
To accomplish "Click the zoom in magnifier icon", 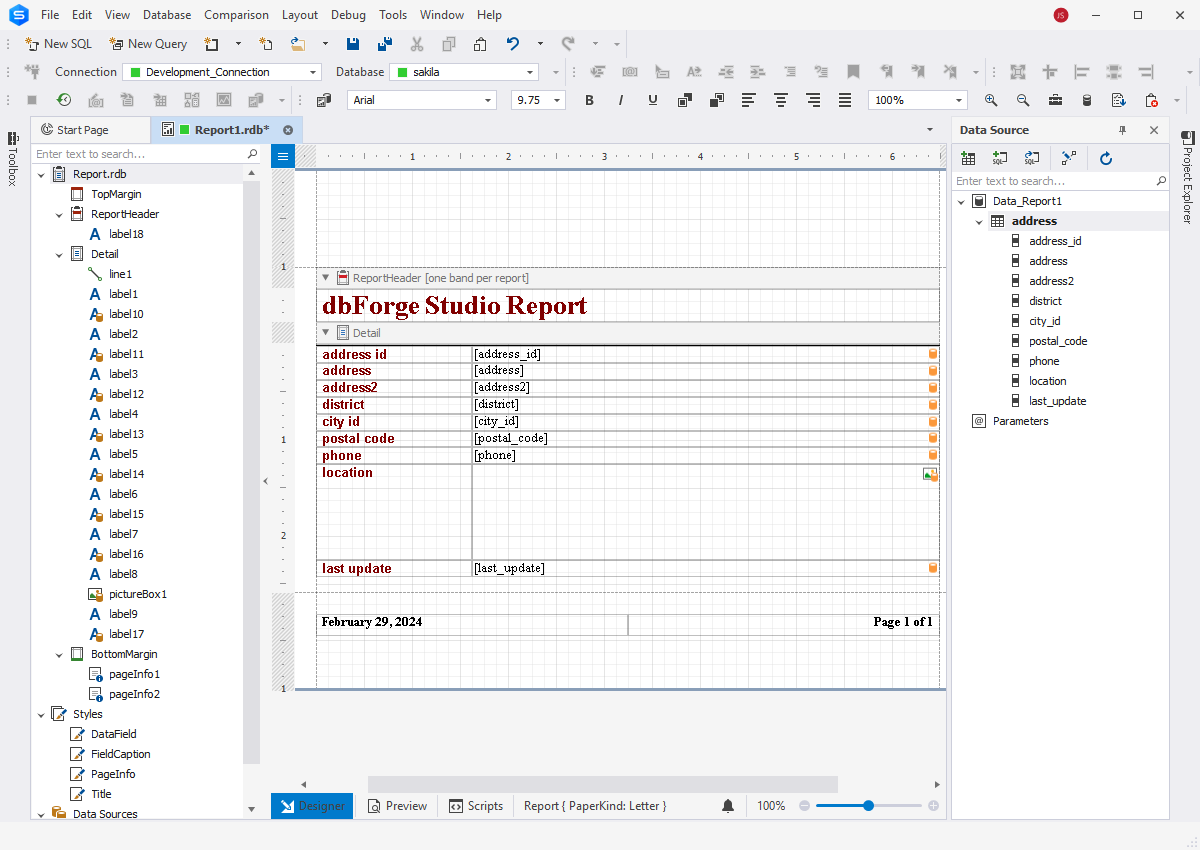I will click(991, 100).
